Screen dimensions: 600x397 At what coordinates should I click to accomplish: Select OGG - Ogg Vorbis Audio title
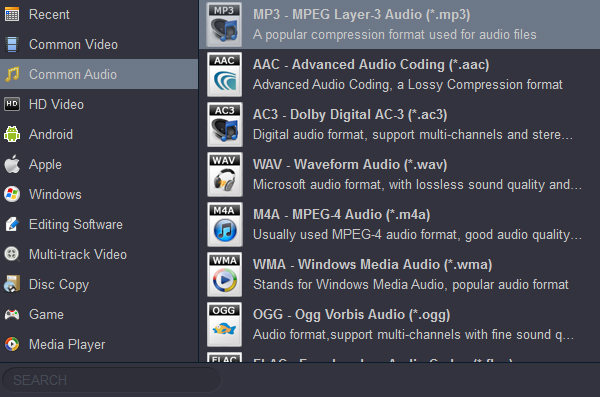(x=351, y=315)
